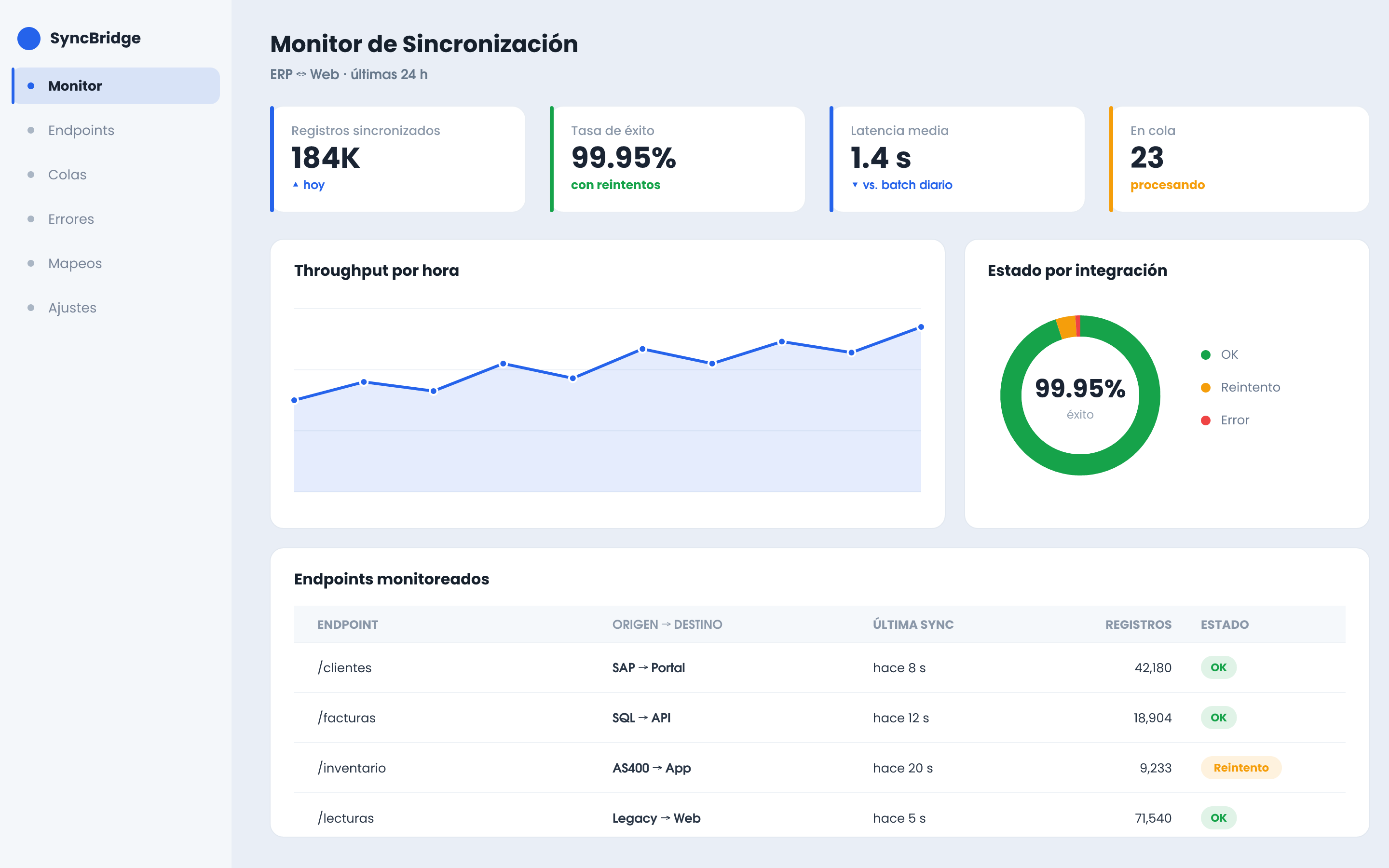
Task: Sort by ORIGEN → DESTINO column header
Action: click(667, 624)
